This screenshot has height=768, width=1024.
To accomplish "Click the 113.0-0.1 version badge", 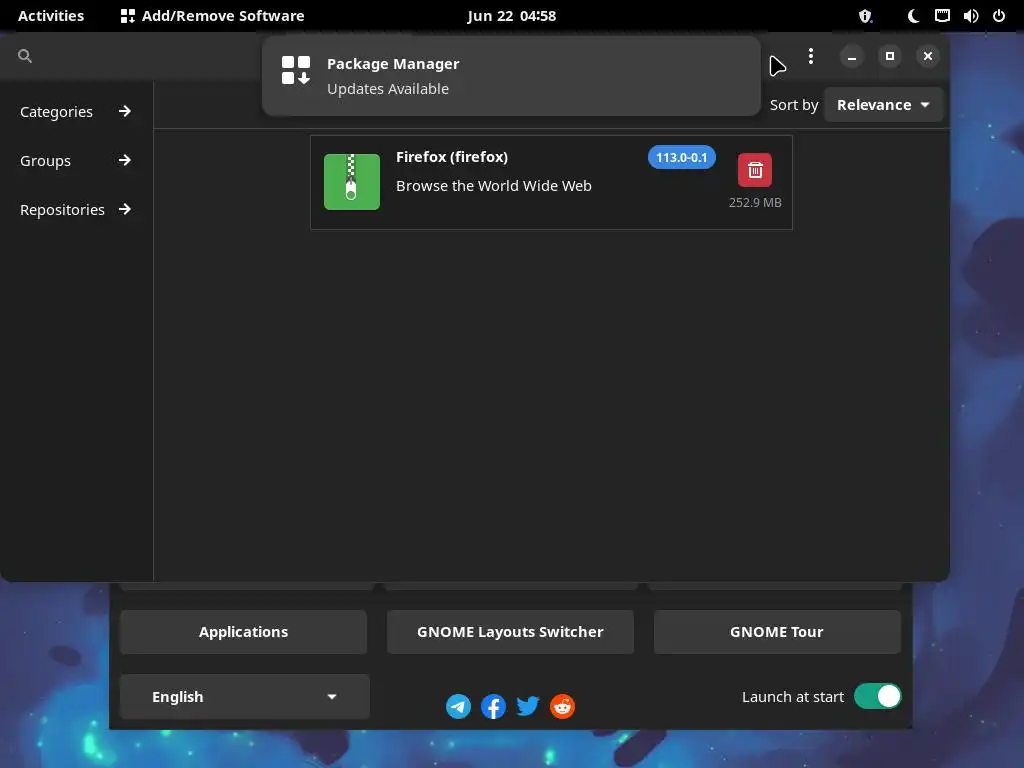I will [x=681, y=157].
